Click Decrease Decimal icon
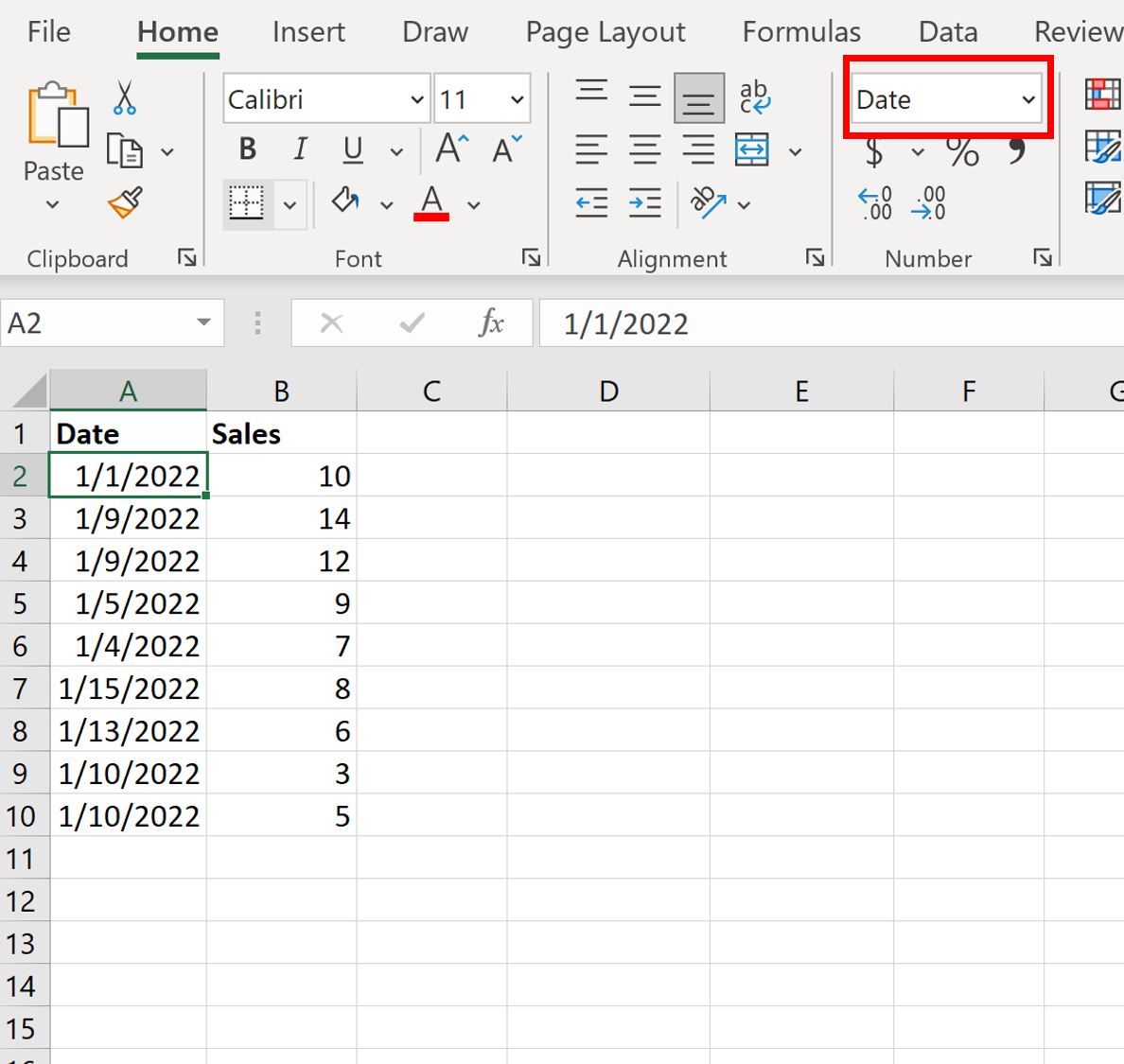Screen dimensions: 1124x1064 928,202
